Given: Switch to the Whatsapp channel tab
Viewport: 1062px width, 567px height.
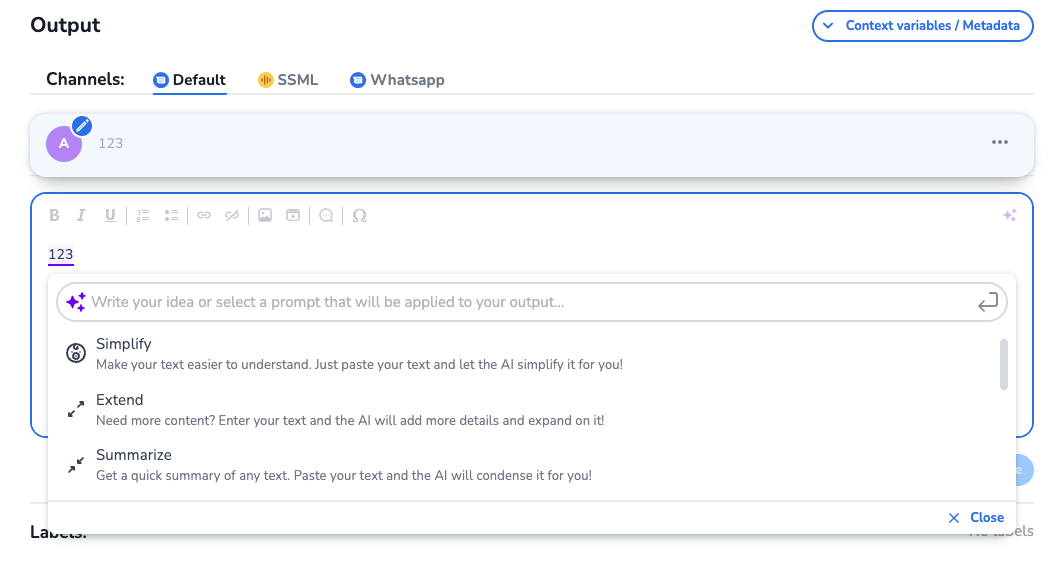Looking at the screenshot, I should [397, 80].
